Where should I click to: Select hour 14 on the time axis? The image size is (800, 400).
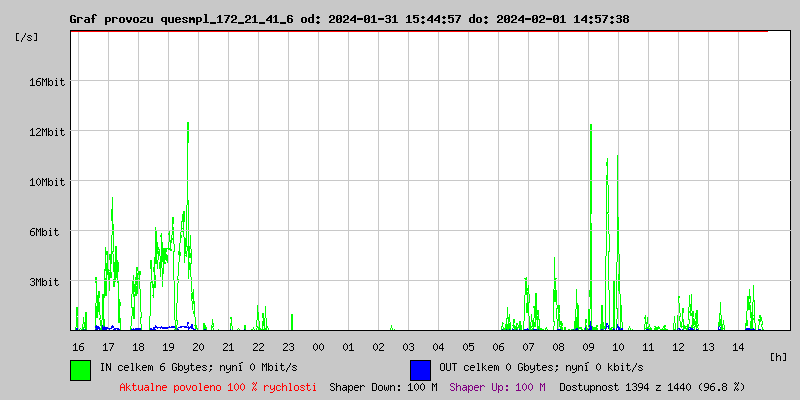tap(738, 347)
